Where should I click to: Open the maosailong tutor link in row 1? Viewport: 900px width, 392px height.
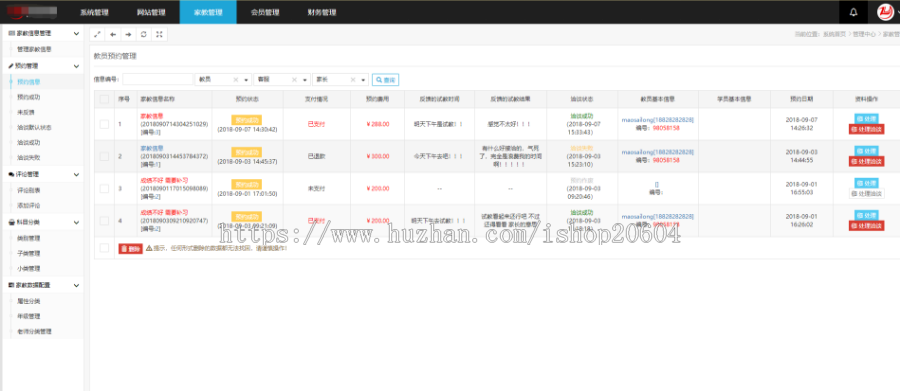(x=657, y=119)
